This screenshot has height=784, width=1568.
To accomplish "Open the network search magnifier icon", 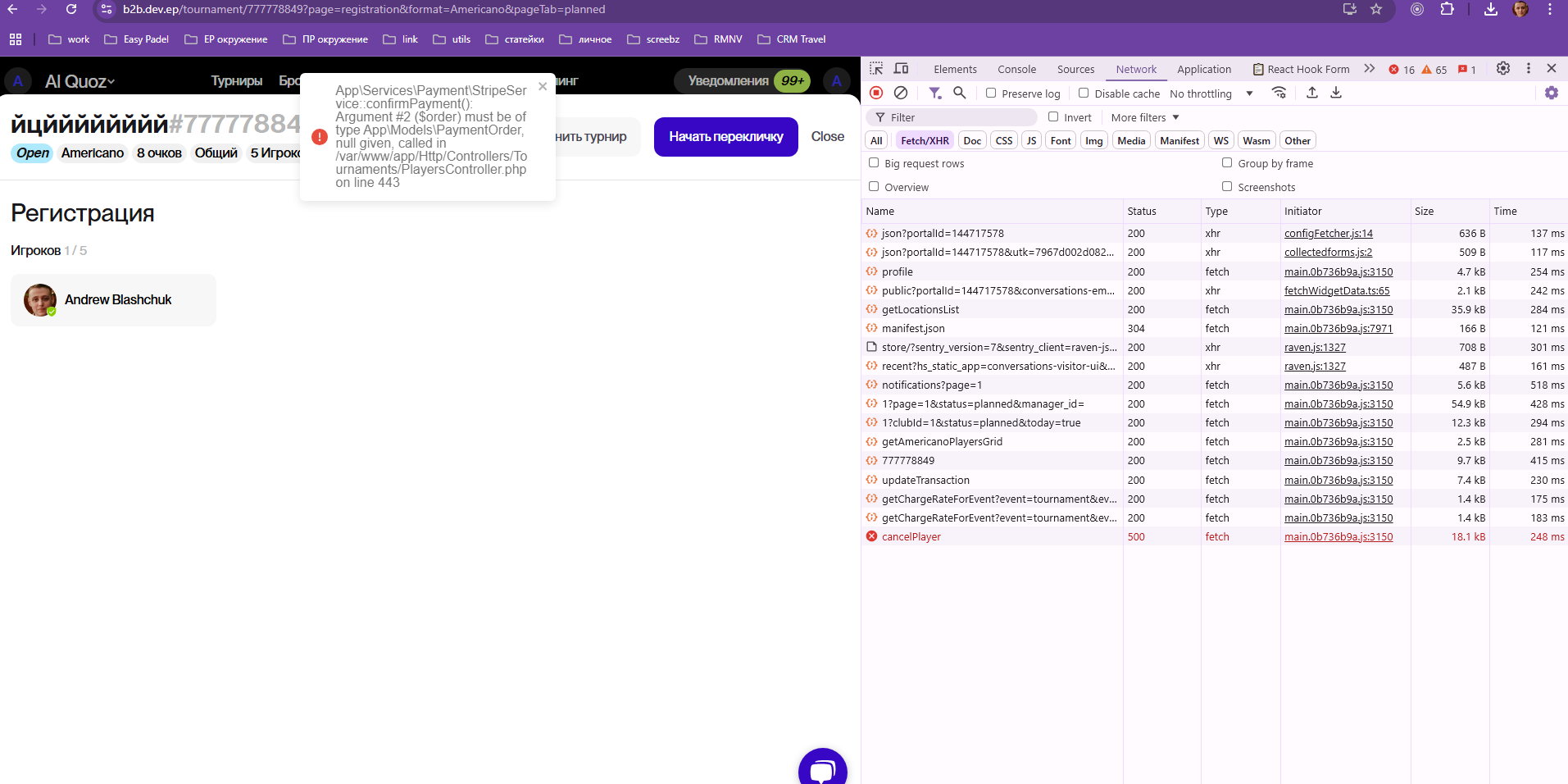I will coord(960,93).
